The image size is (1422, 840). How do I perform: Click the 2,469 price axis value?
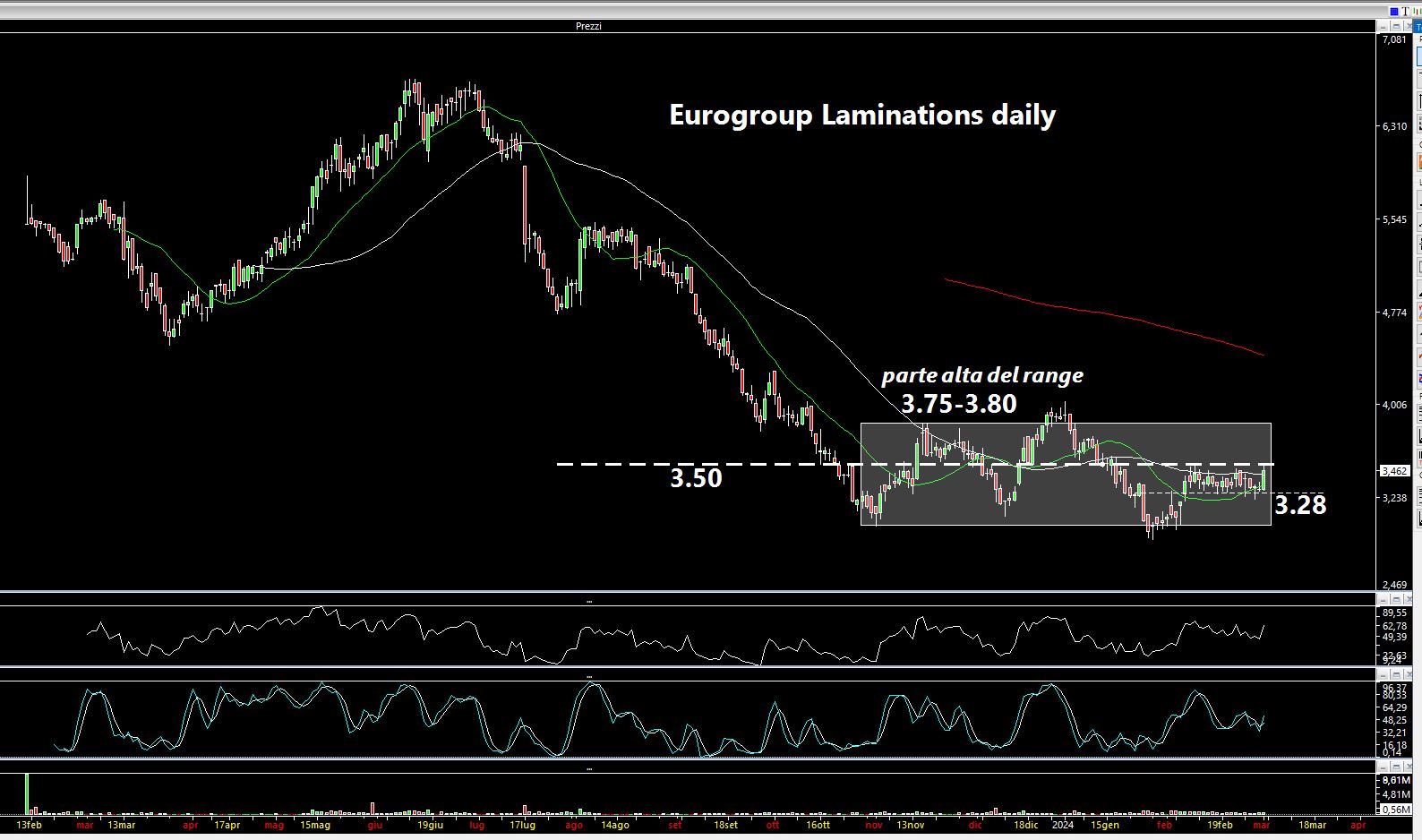1394,585
